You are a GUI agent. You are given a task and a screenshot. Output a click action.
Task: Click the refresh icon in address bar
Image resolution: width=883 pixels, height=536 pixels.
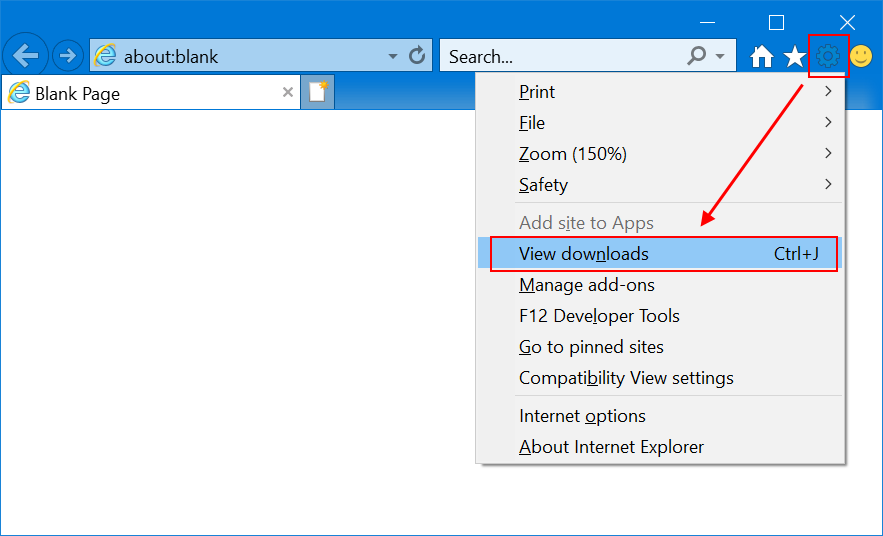[x=417, y=55]
